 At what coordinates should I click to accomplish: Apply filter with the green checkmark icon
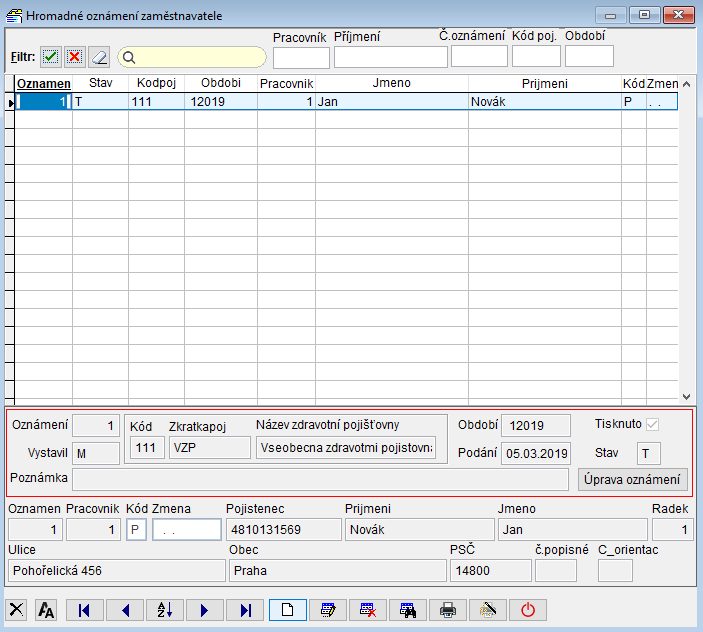tap(51, 57)
